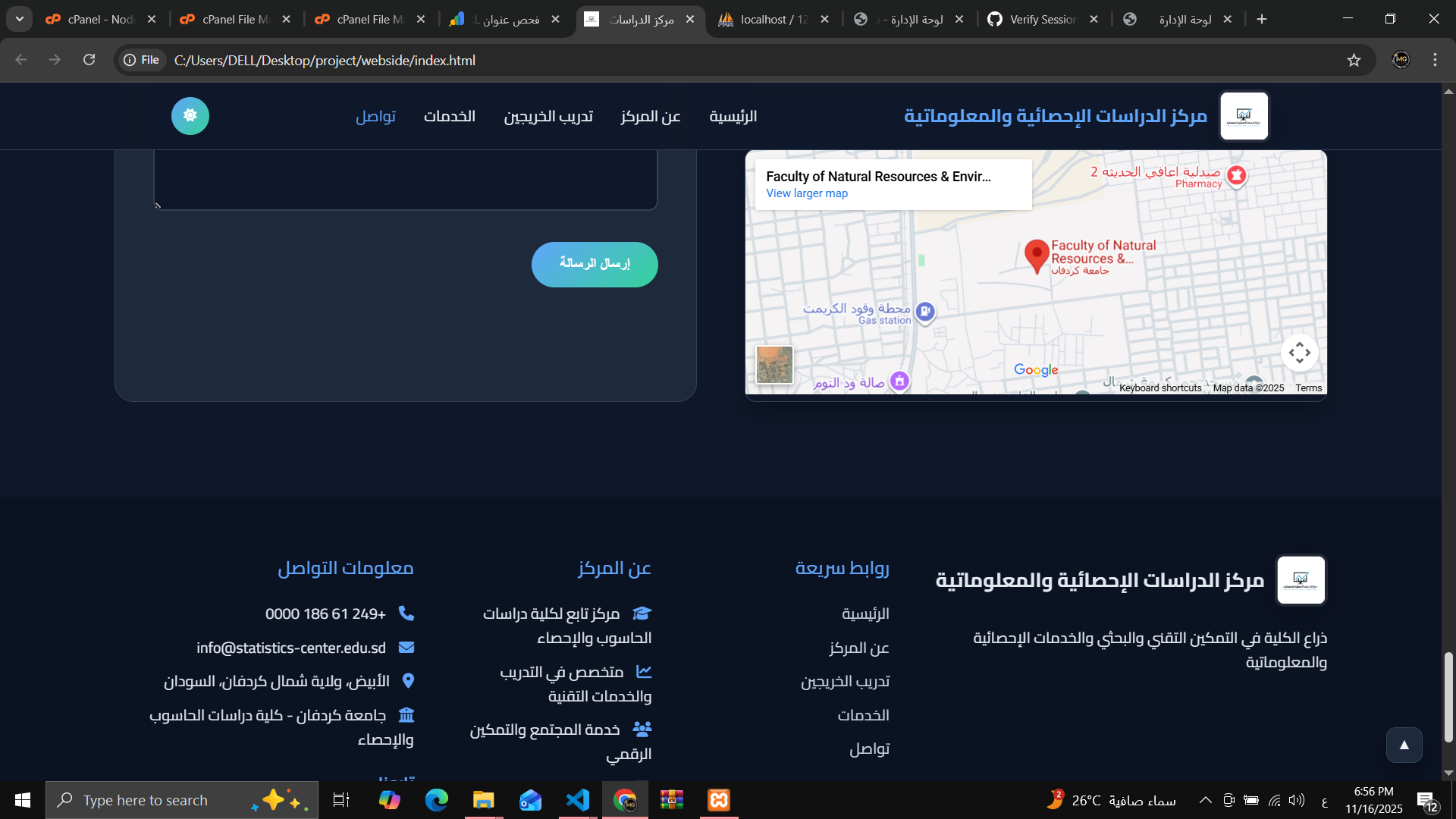Click the red Faculty map pin

click(x=1036, y=255)
